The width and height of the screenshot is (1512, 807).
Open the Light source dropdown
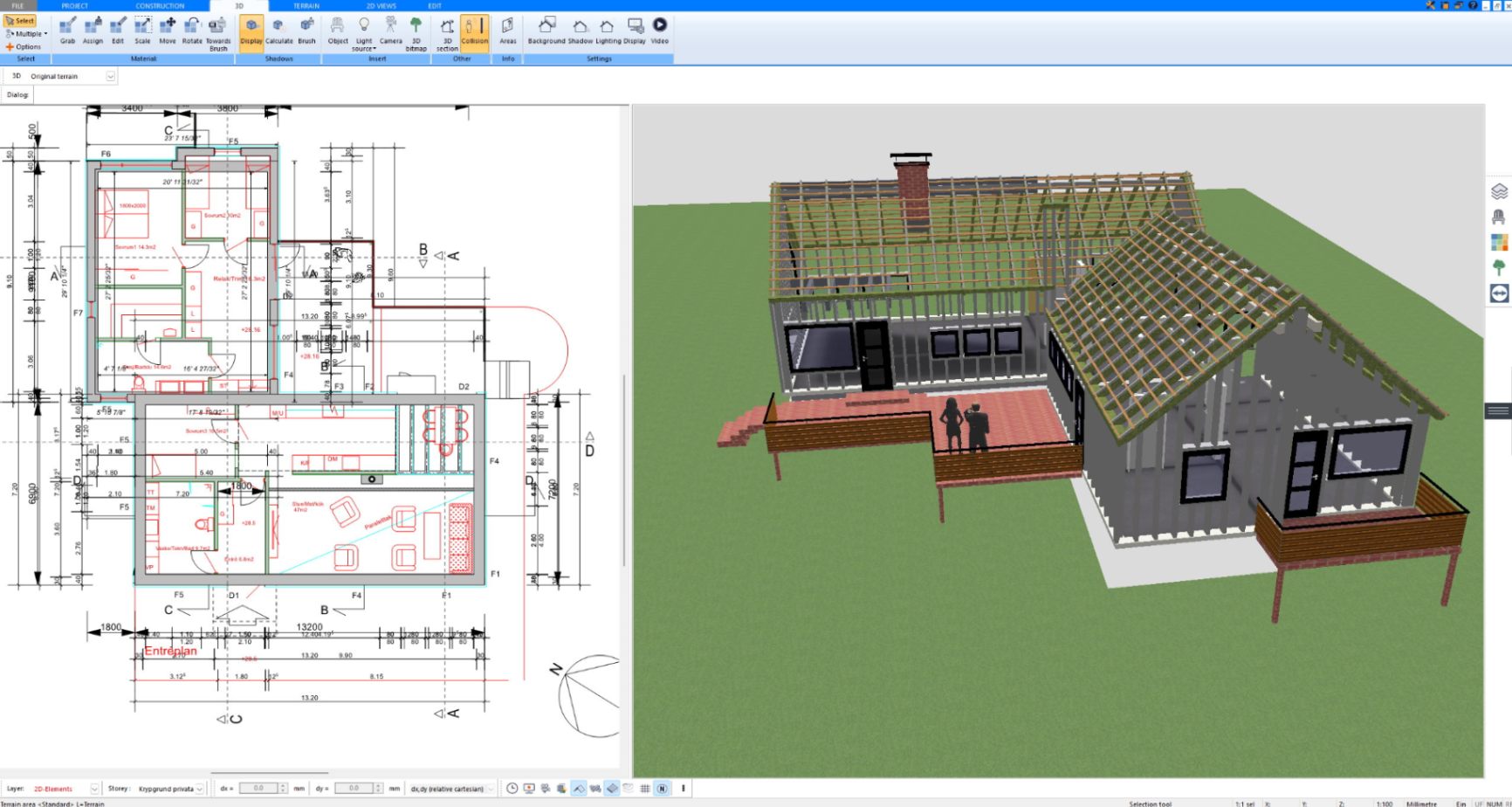[x=364, y=34]
